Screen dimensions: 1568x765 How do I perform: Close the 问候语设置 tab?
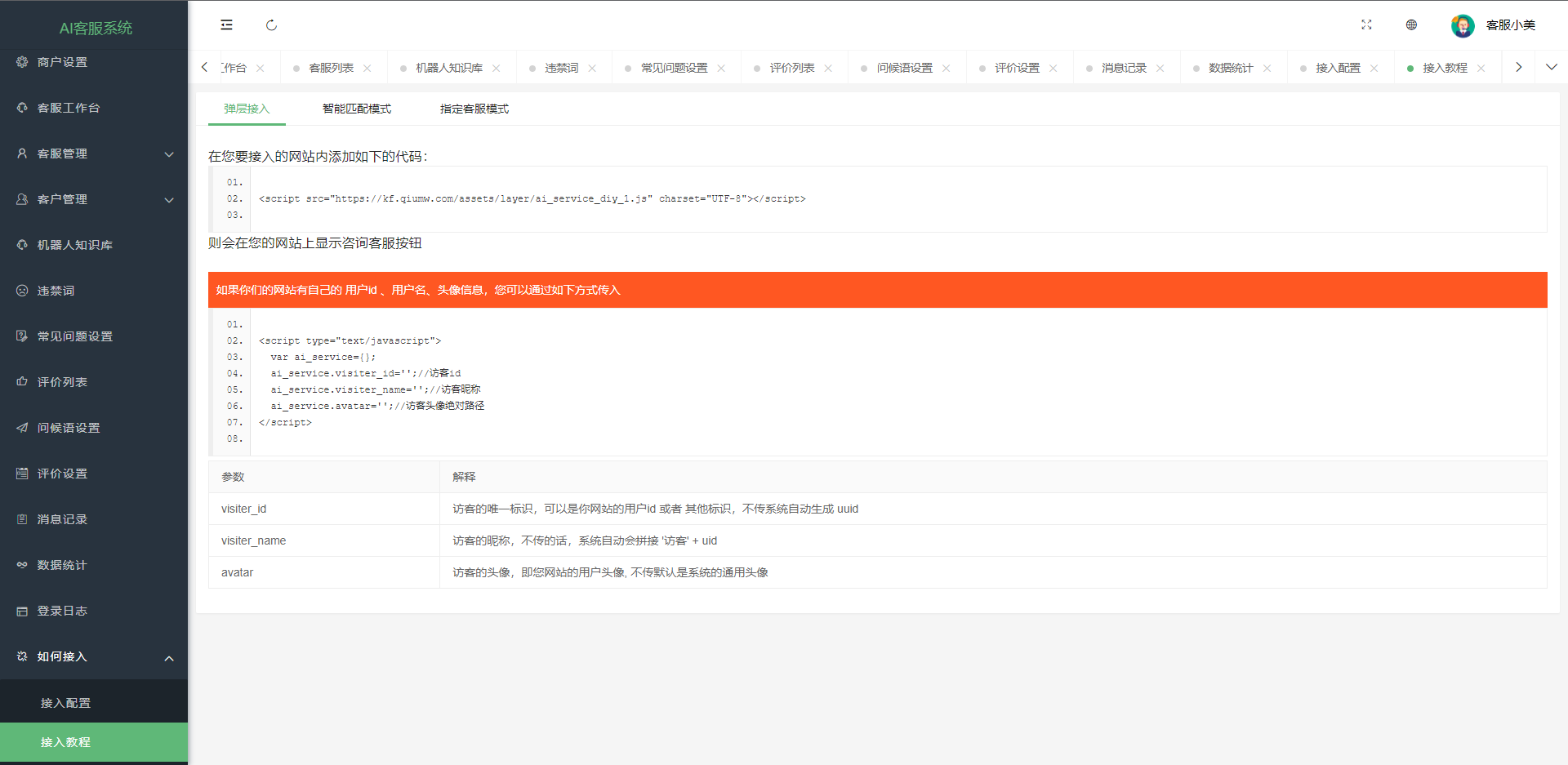pyautogui.click(x=947, y=69)
